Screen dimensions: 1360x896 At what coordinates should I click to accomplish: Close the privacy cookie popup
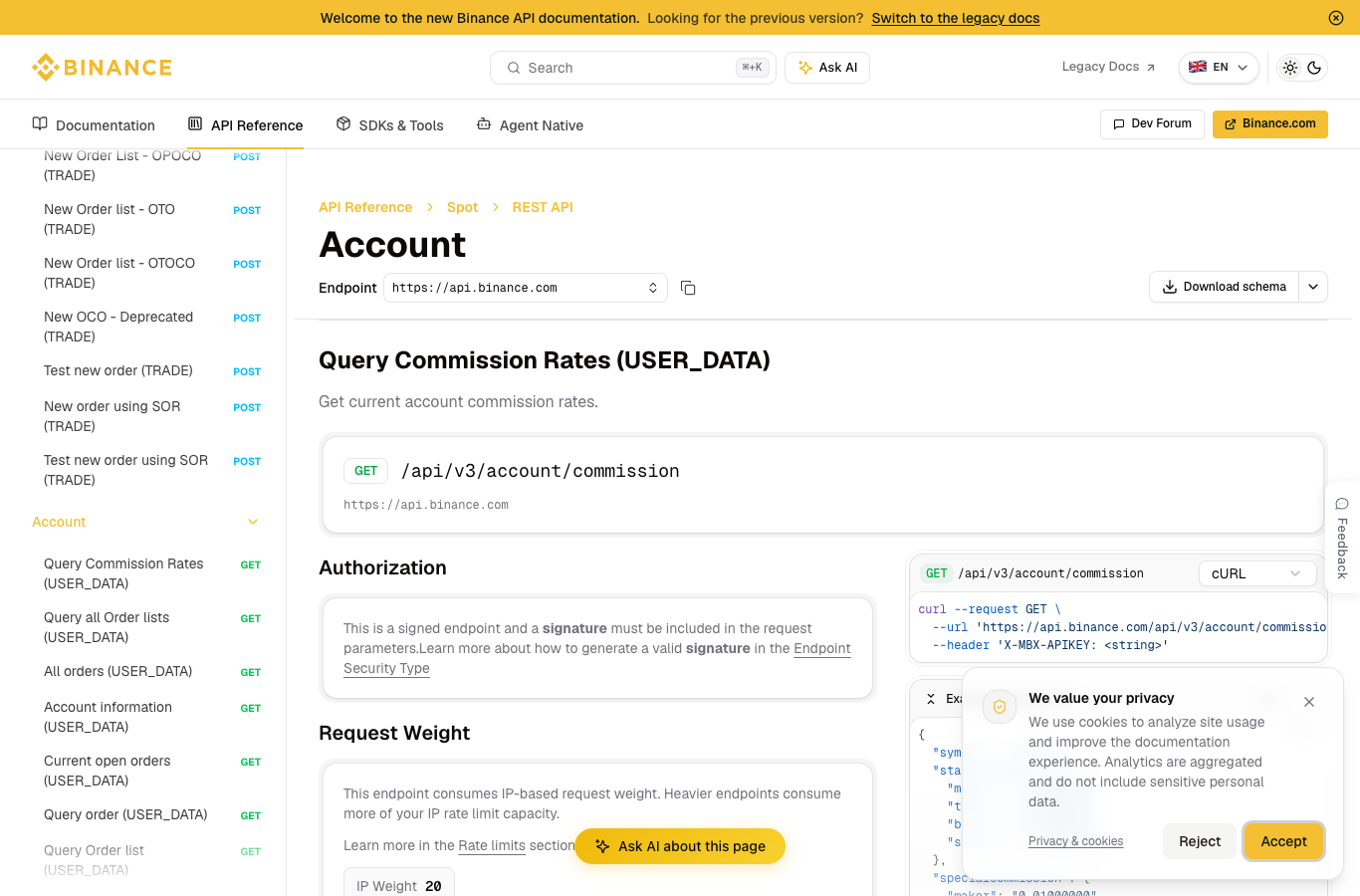click(x=1309, y=702)
